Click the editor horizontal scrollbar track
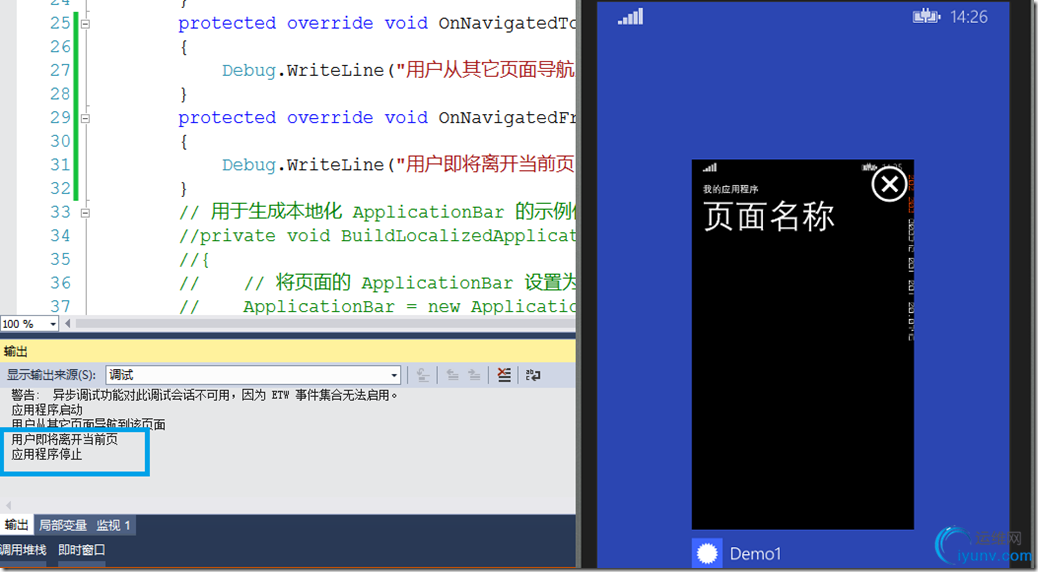This screenshot has height=572, width=1038. [x=324, y=324]
